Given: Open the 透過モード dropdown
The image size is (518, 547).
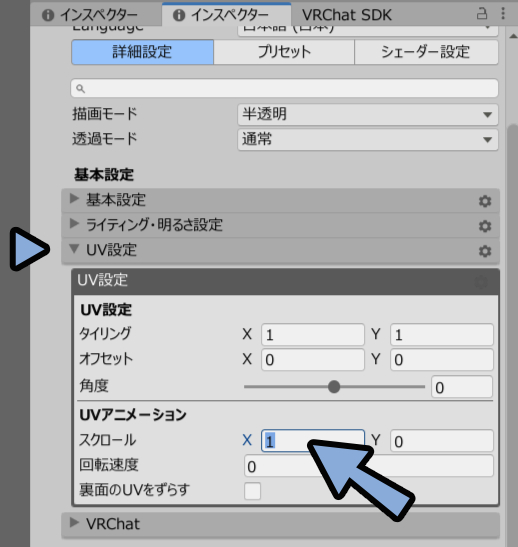Looking at the screenshot, I should point(368,140).
